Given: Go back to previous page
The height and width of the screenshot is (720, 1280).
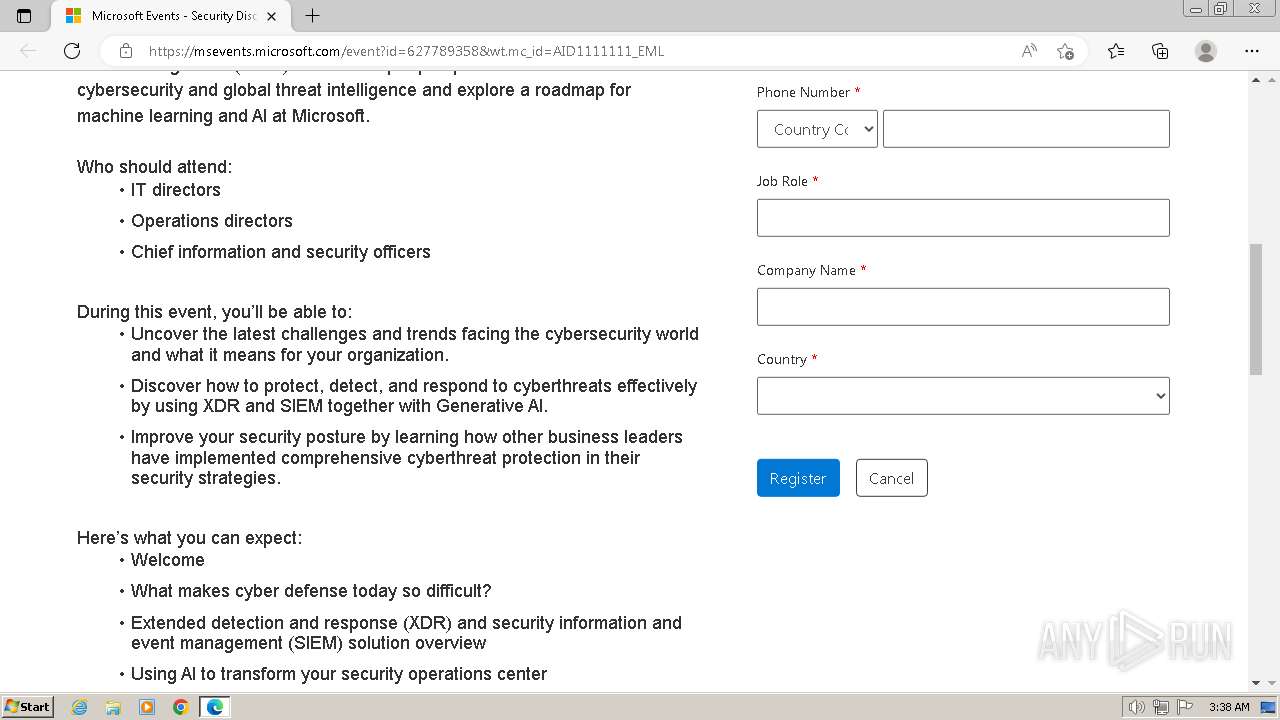Looking at the screenshot, I should click(x=28, y=51).
